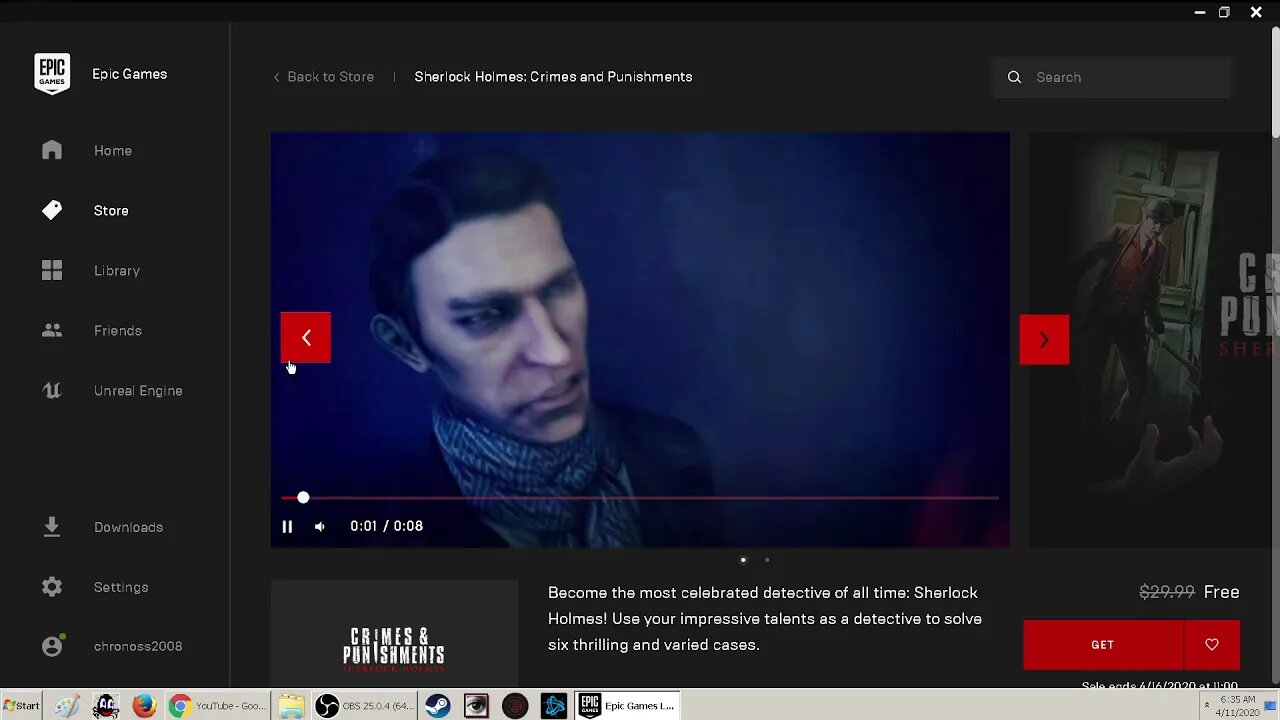
Task: Switch to Epic Games Launcher taskbar button
Action: coord(628,706)
